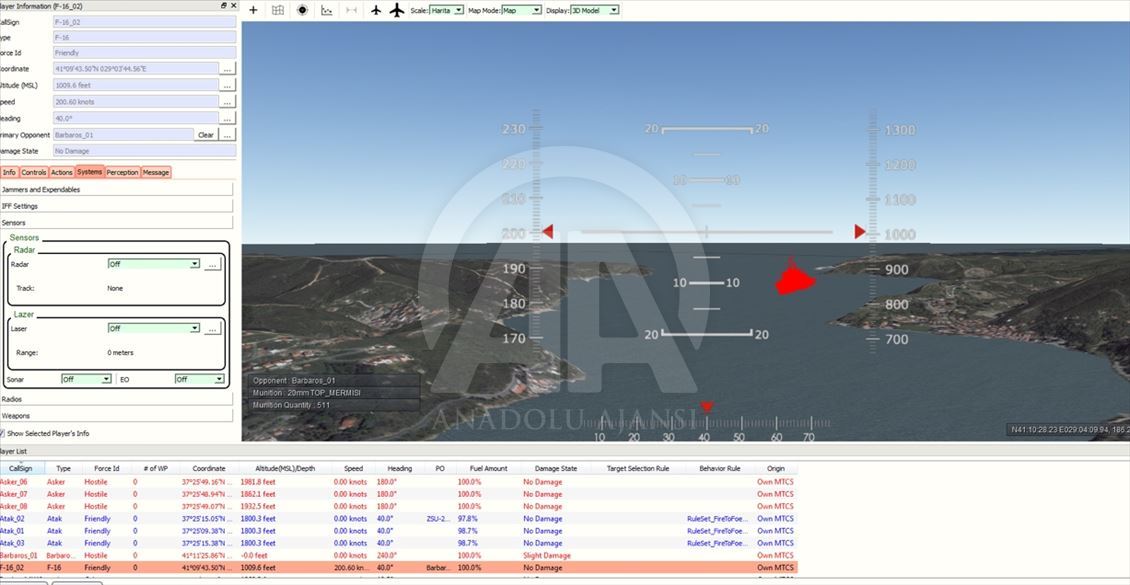This screenshot has height=585, width=1130.
Task: Open the Map Mode dropdown
Action: pyautogui.click(x=521, y=10)
